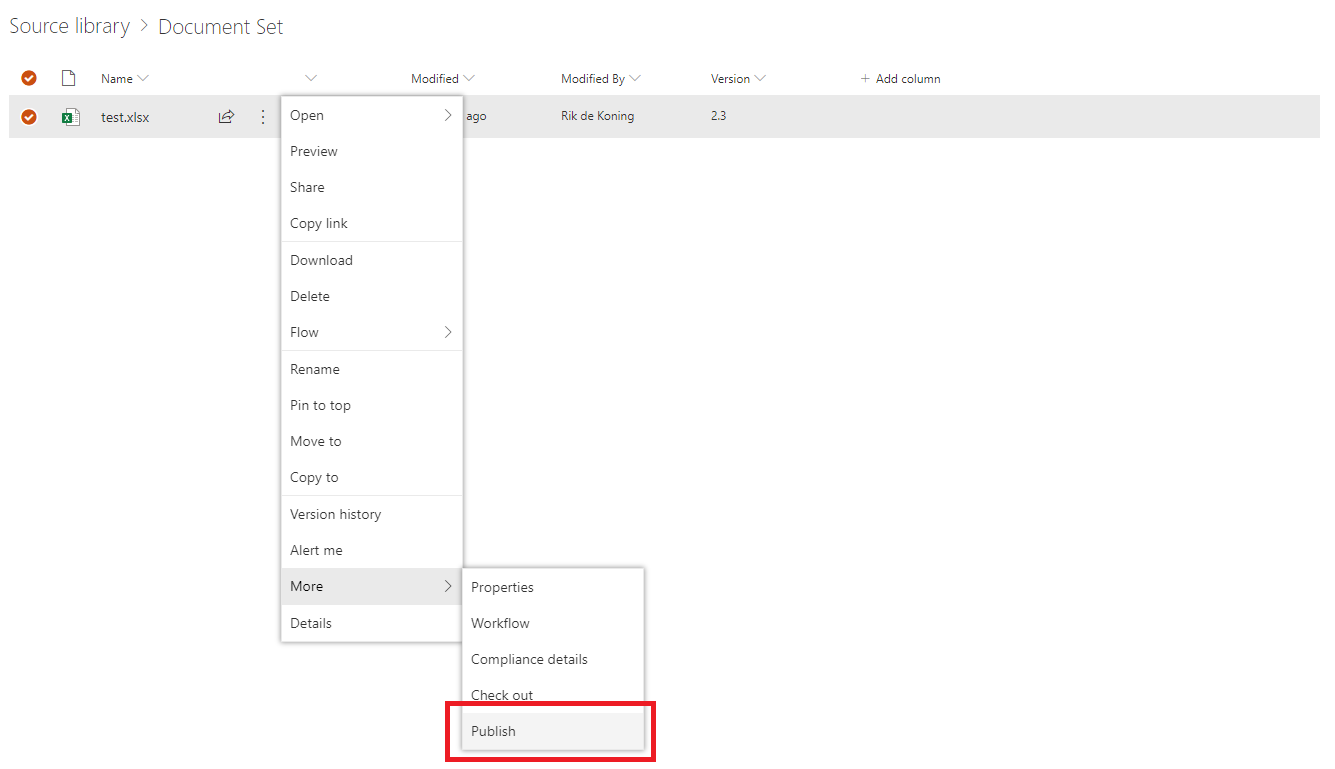Select Publish from the More submenu
The height and width of the screenshot is (769, 1335).
(494, 731)
